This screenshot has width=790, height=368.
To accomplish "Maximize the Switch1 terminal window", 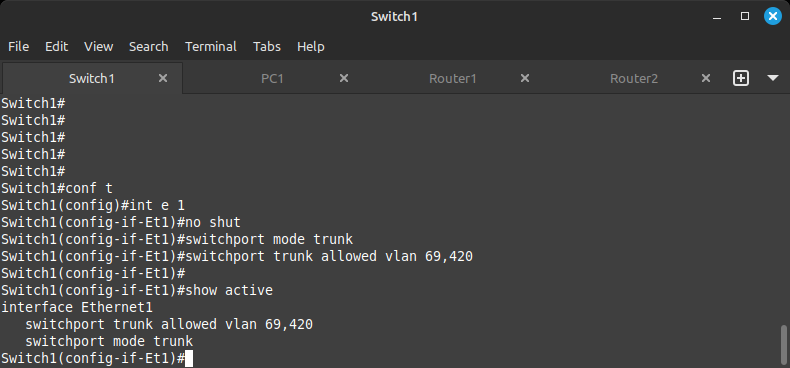I will click(745, 16).
